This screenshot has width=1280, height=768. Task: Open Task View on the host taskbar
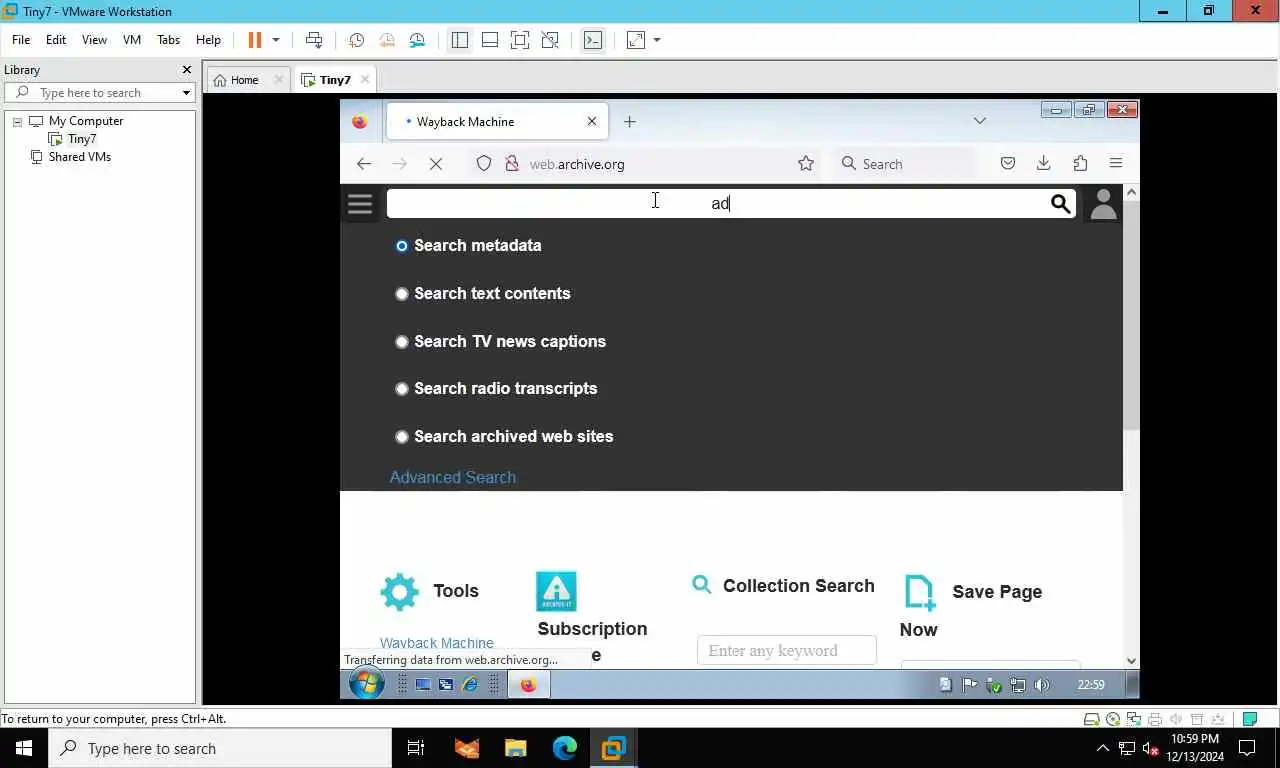click(x=415, y=748)
